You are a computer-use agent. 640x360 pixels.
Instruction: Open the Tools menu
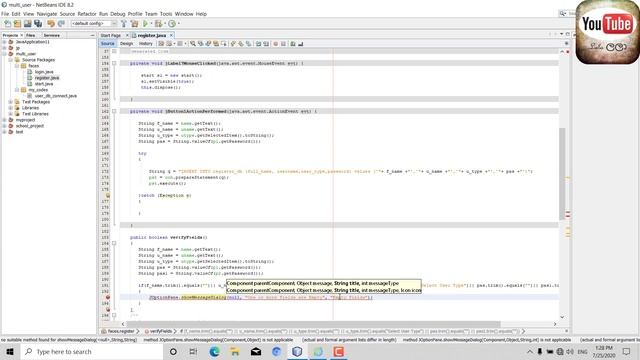click(x=166, y=14)
